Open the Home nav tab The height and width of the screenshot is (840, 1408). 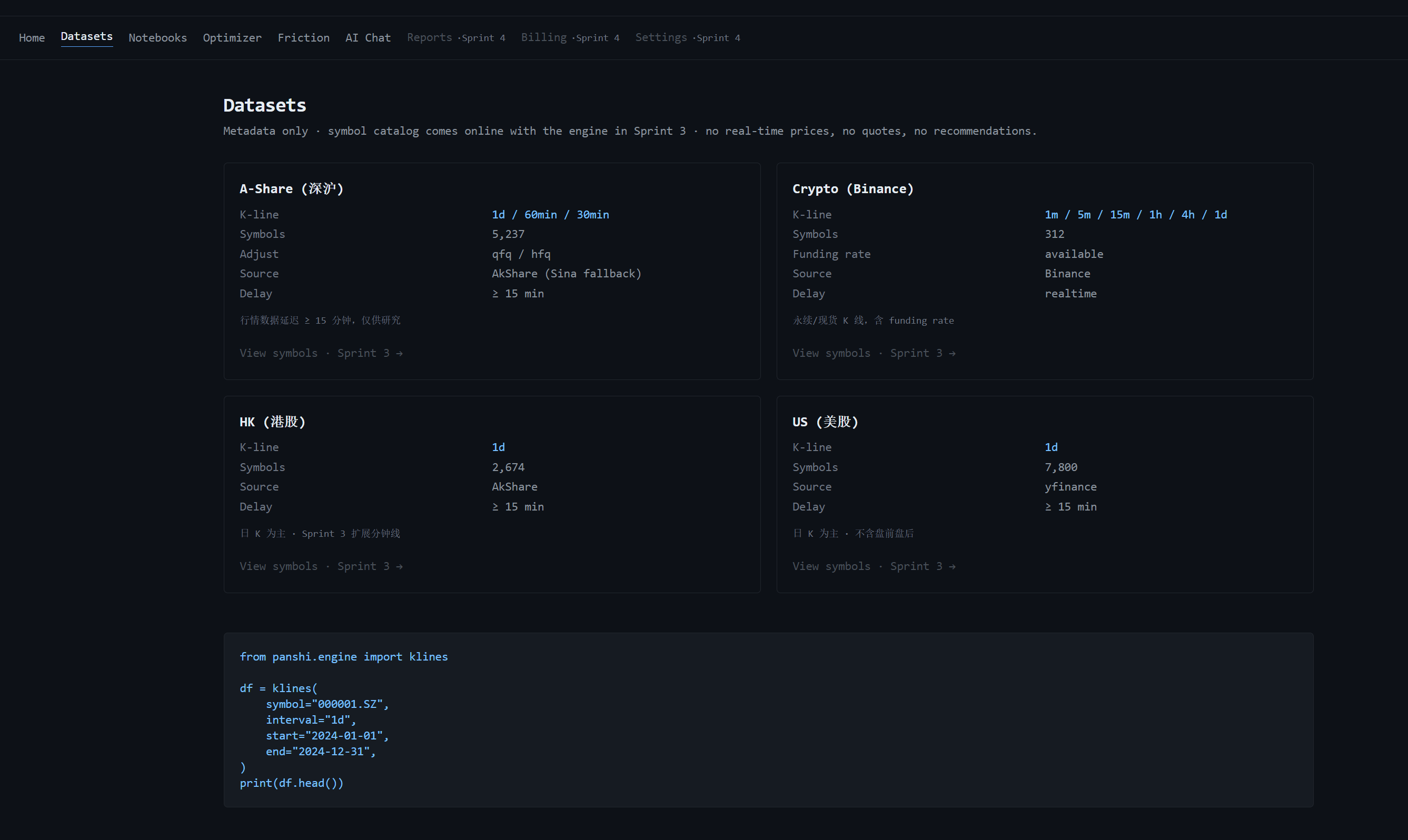click(32, 38)
